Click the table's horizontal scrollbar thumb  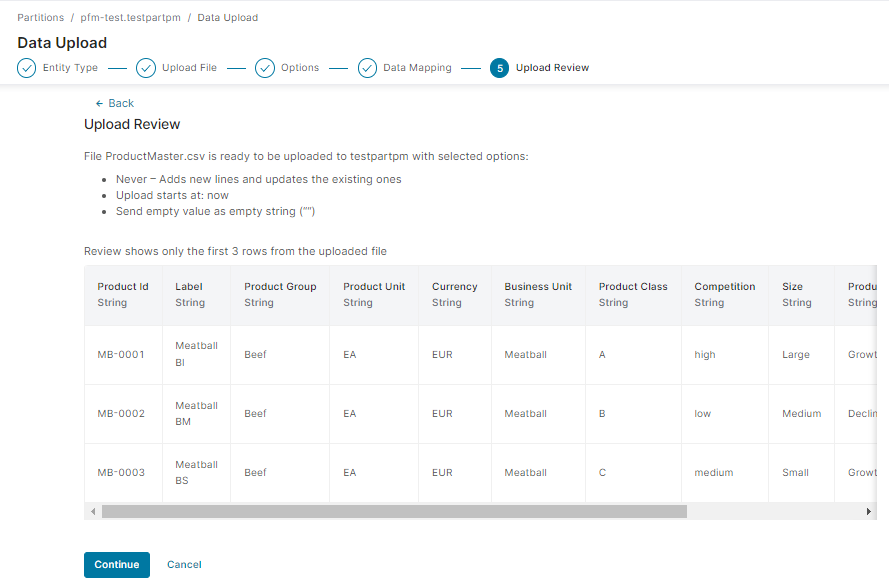point(394,511)
